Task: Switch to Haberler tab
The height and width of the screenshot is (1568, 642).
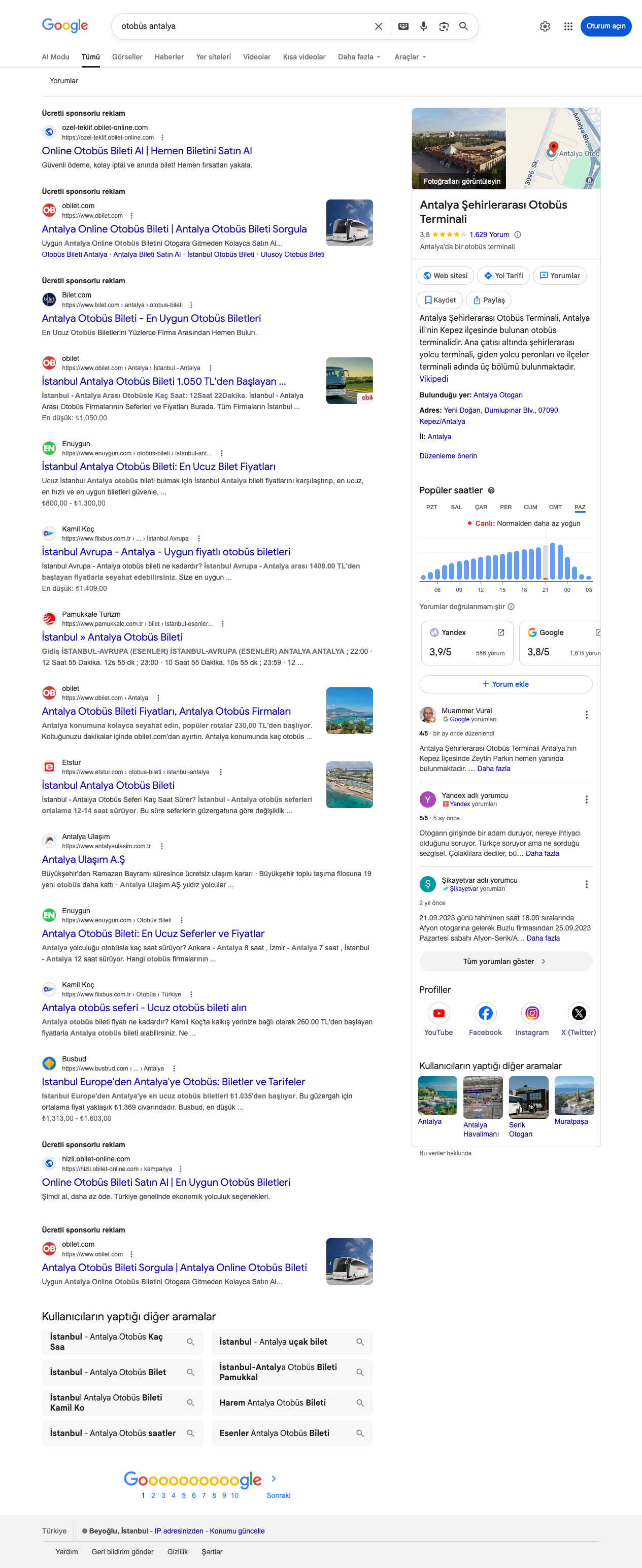Action: tap(169, 57)
